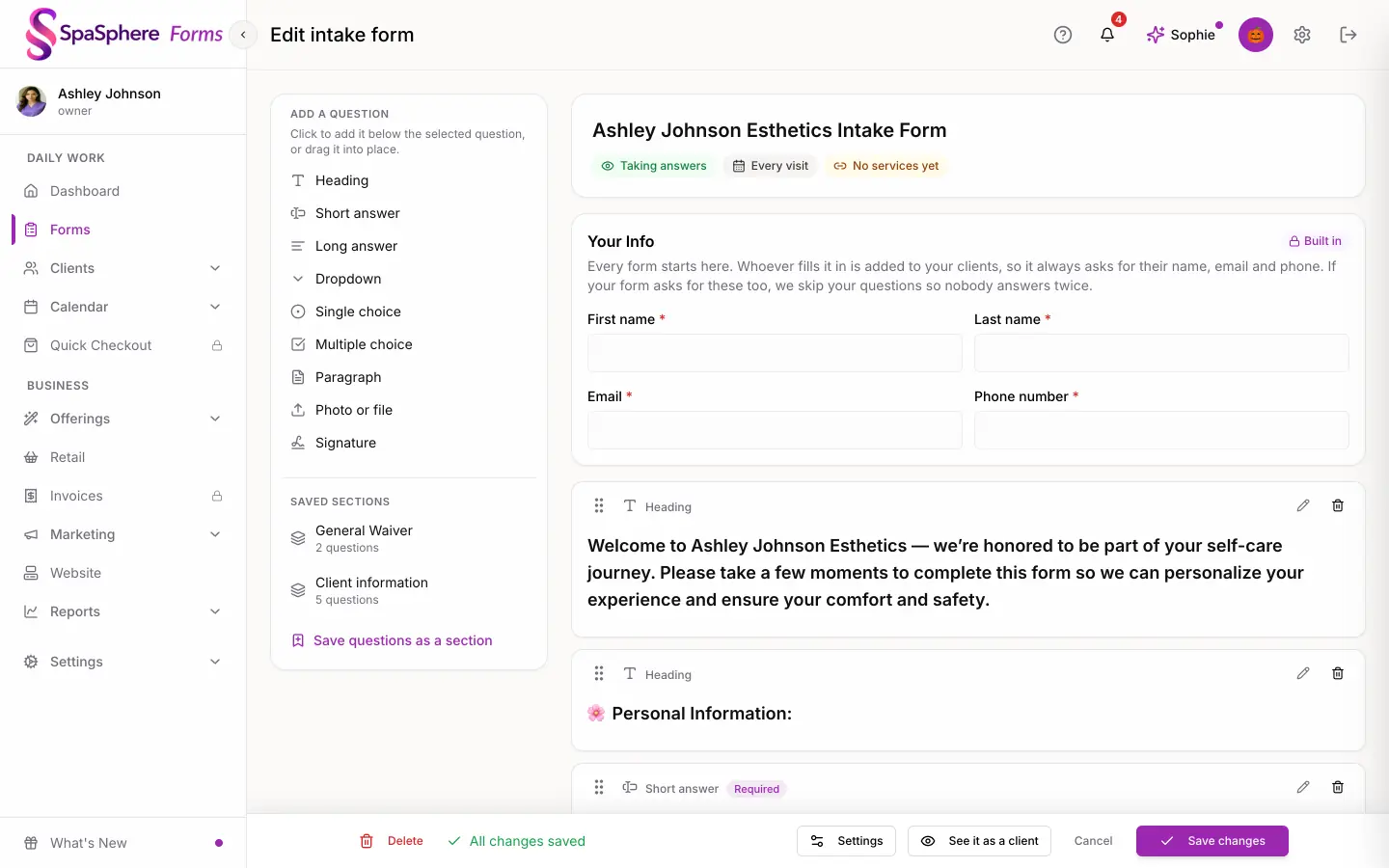
Task: Open Website in the sidebar
Action: [x=123, y=573]
